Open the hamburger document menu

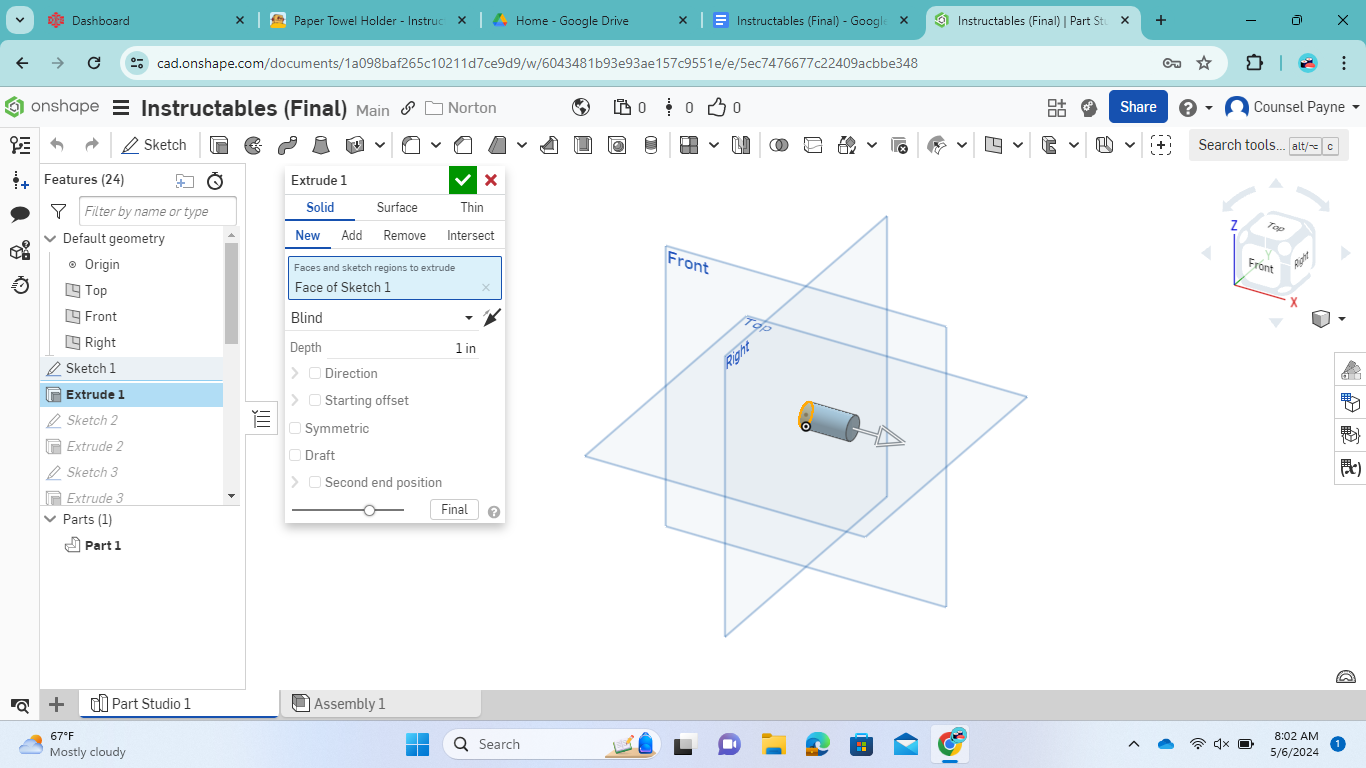121,108
